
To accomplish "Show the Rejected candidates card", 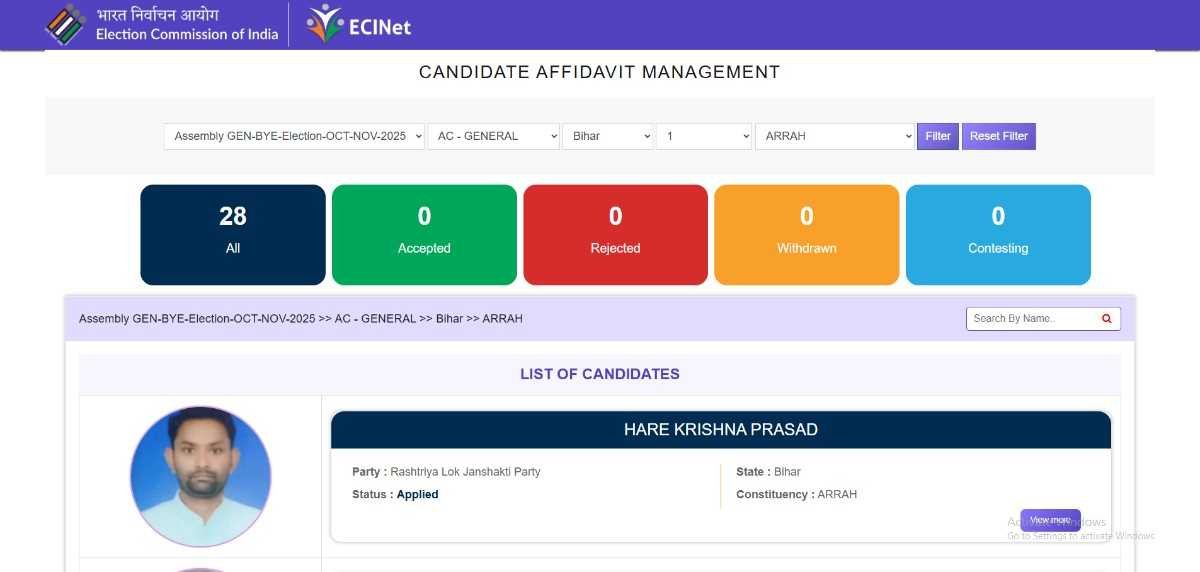I will (x=615, y=235).
